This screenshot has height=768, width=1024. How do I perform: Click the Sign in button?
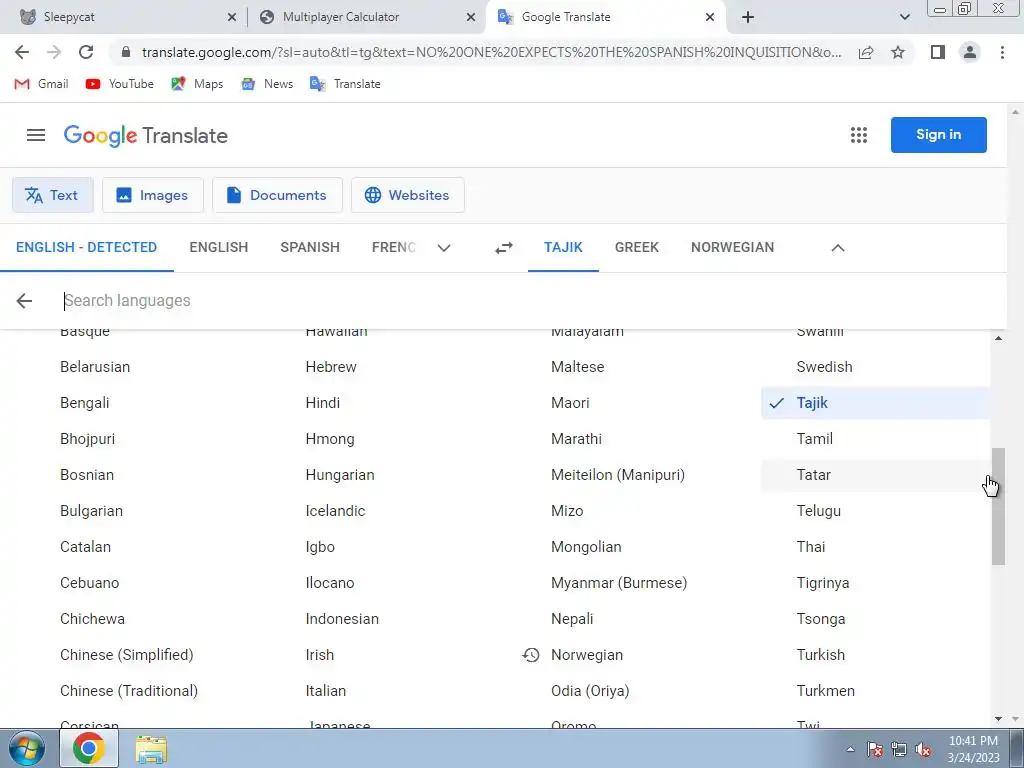click(x=938, y=135)
